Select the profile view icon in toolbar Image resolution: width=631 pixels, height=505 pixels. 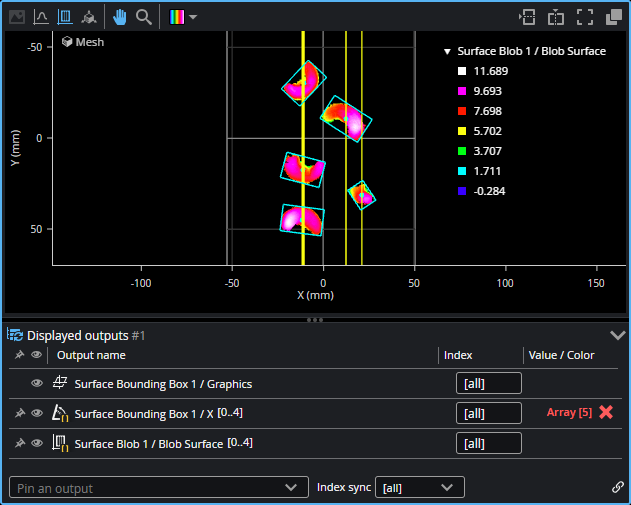[41, 17]
